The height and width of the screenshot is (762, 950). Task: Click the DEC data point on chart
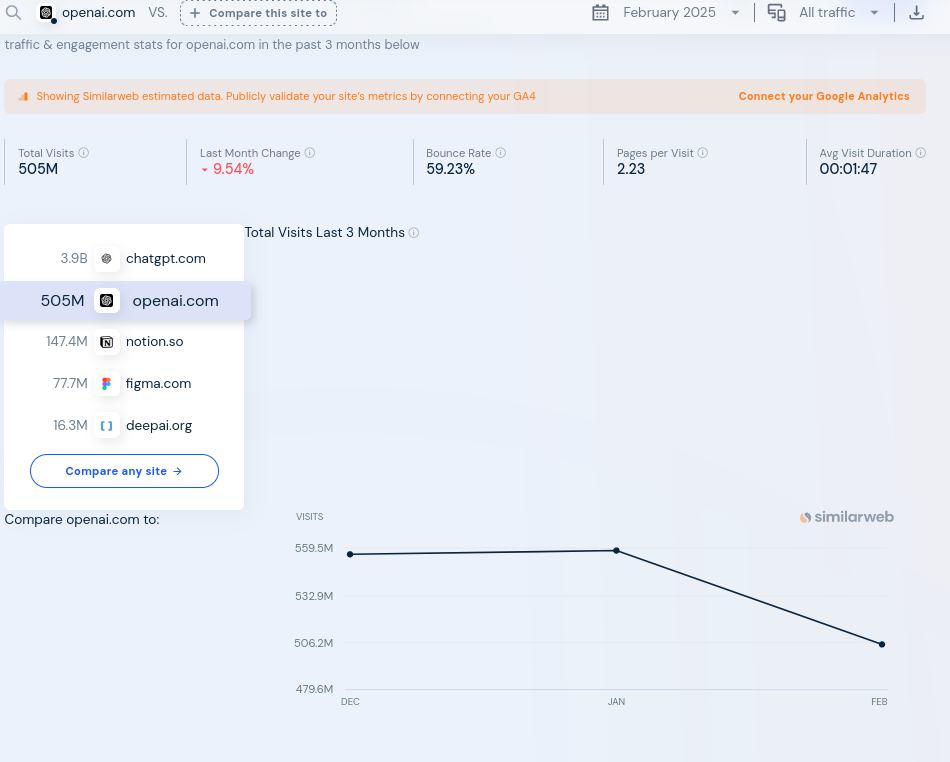click(350, 554)
